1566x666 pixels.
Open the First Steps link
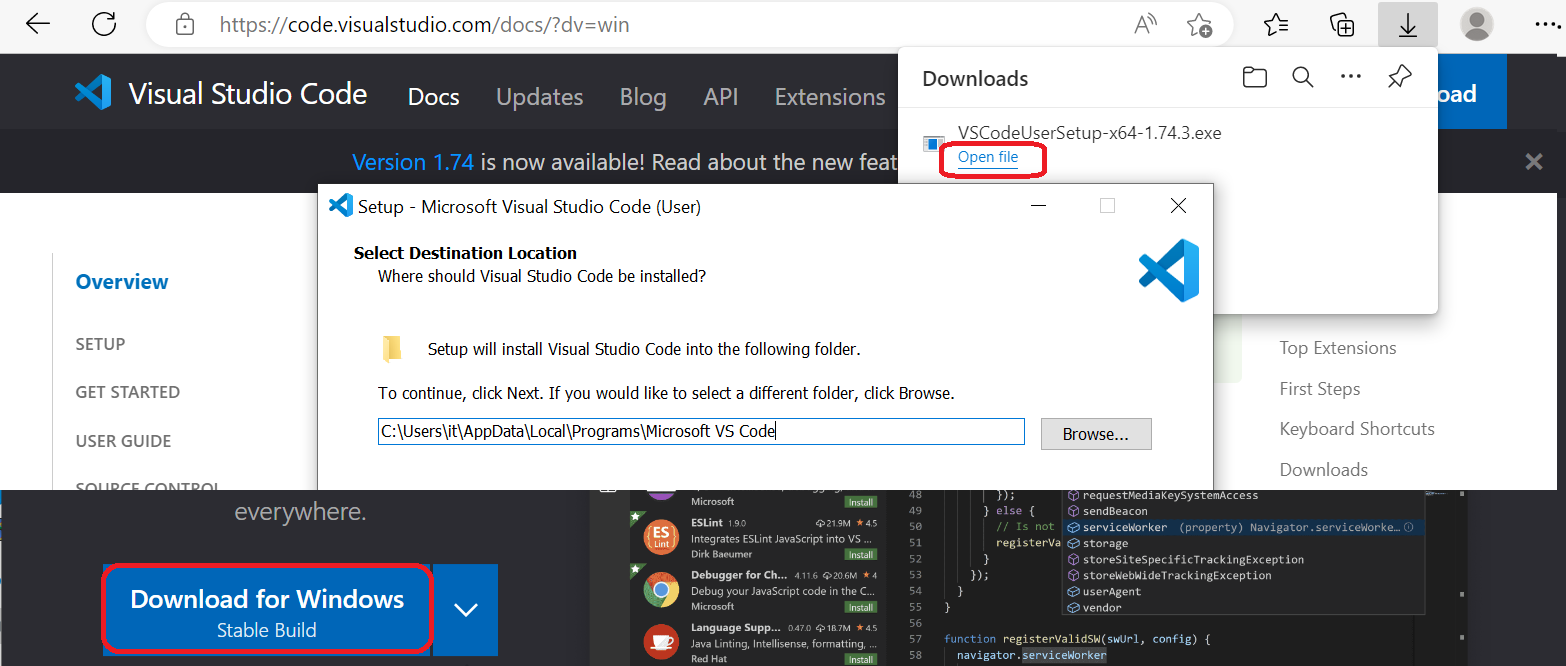point(1320,389)
